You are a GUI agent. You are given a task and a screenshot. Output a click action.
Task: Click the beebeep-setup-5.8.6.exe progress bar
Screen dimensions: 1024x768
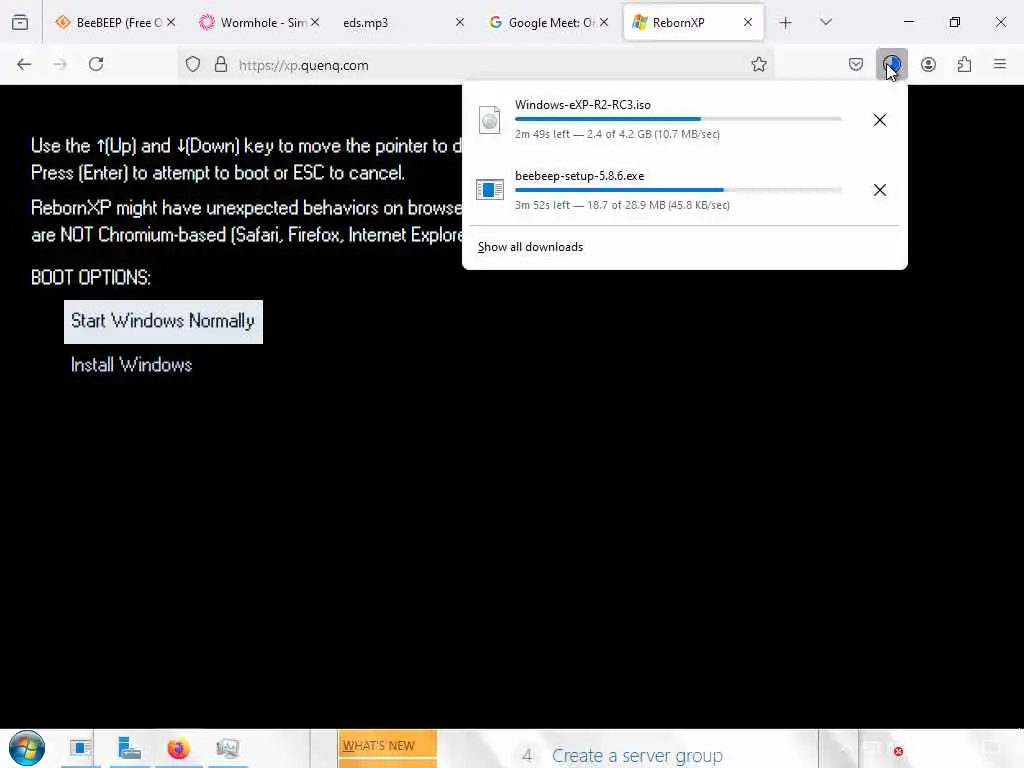(678, 190)
